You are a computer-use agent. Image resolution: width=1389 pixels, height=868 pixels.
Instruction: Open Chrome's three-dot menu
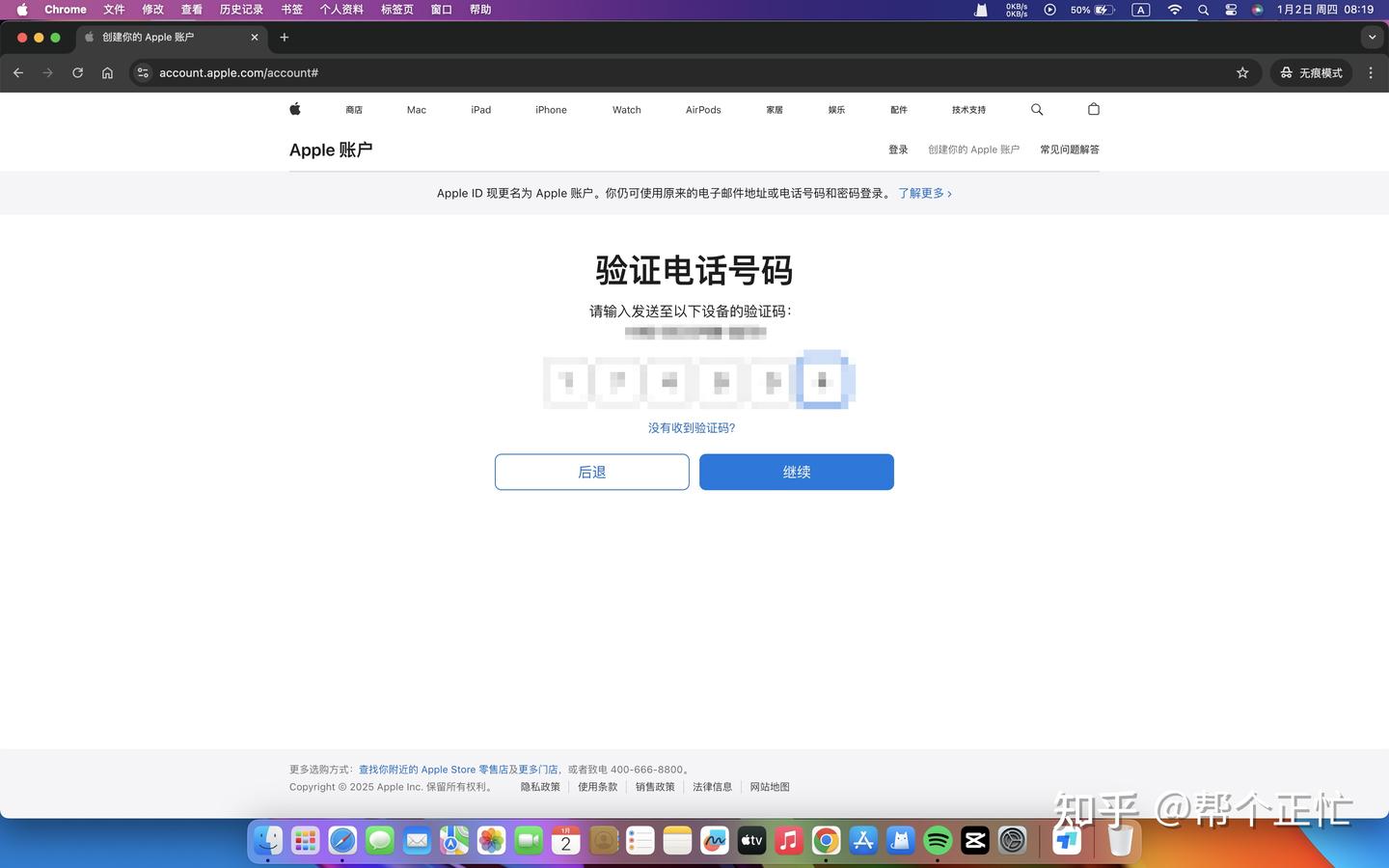click(x=1371, y=72)
